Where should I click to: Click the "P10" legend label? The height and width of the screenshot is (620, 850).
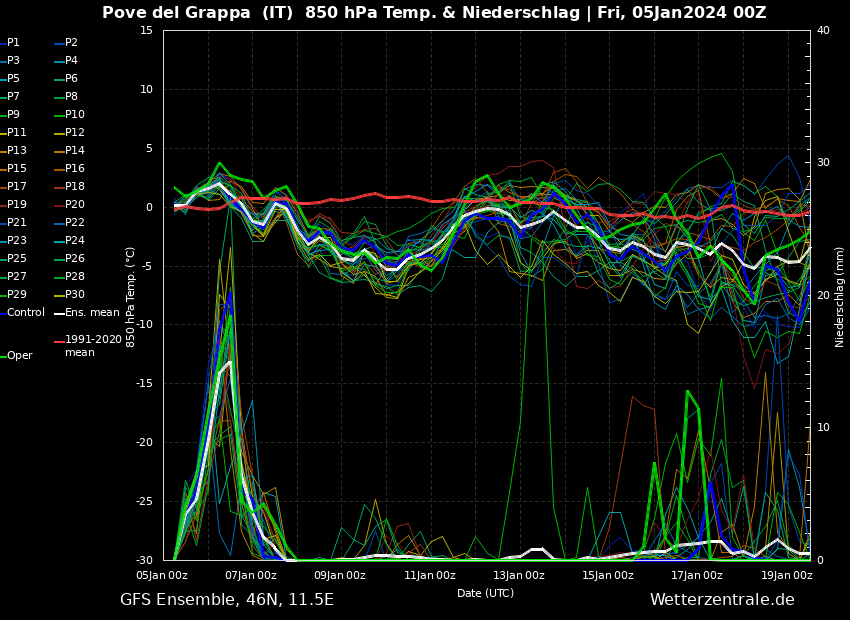69,114
